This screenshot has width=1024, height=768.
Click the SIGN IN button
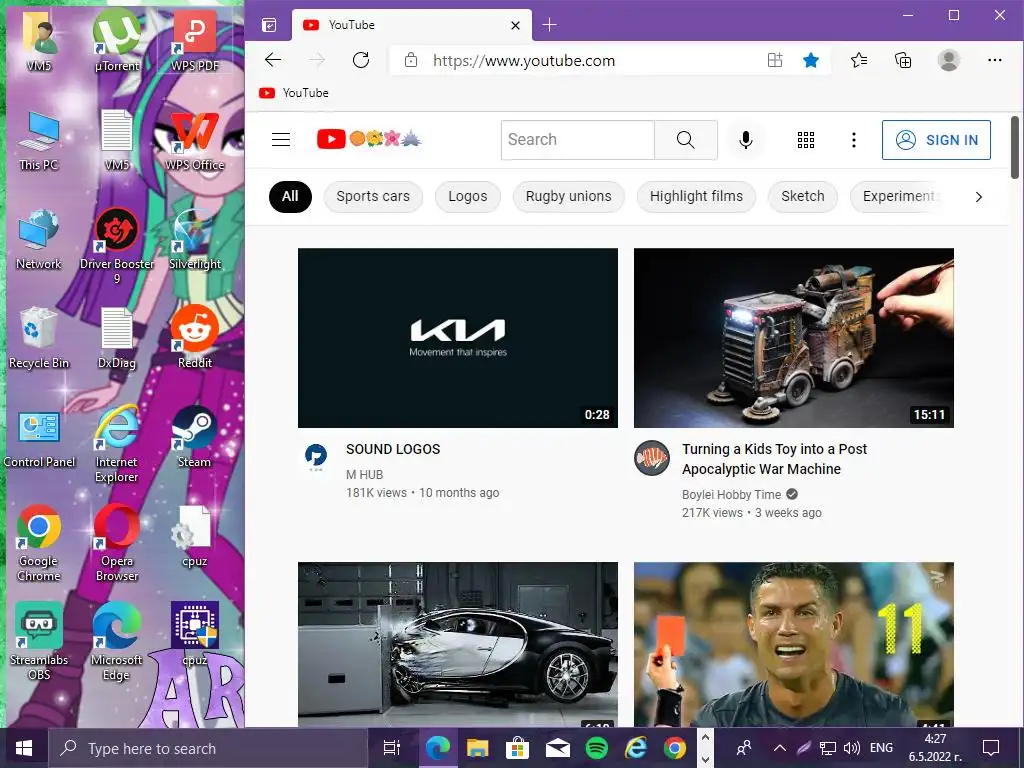[936, 140]
